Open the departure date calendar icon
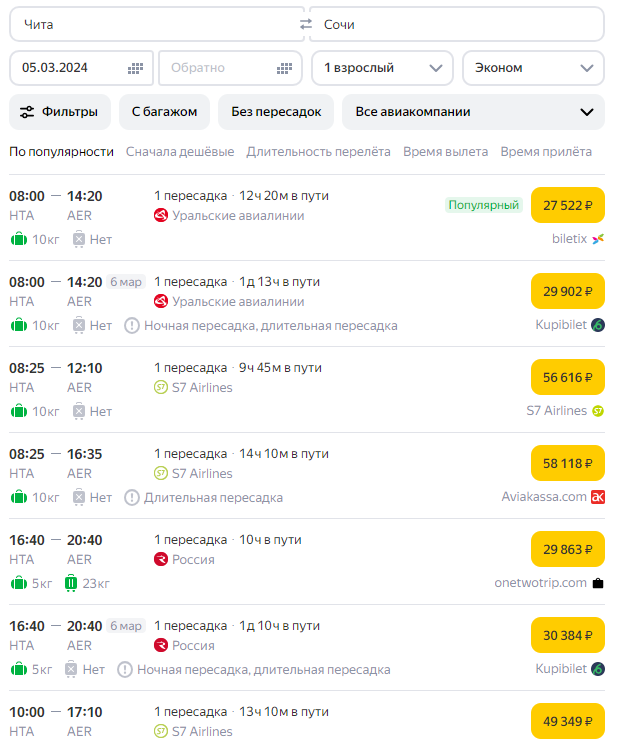This screenshot has height=741, width=619. click(136, 68)
